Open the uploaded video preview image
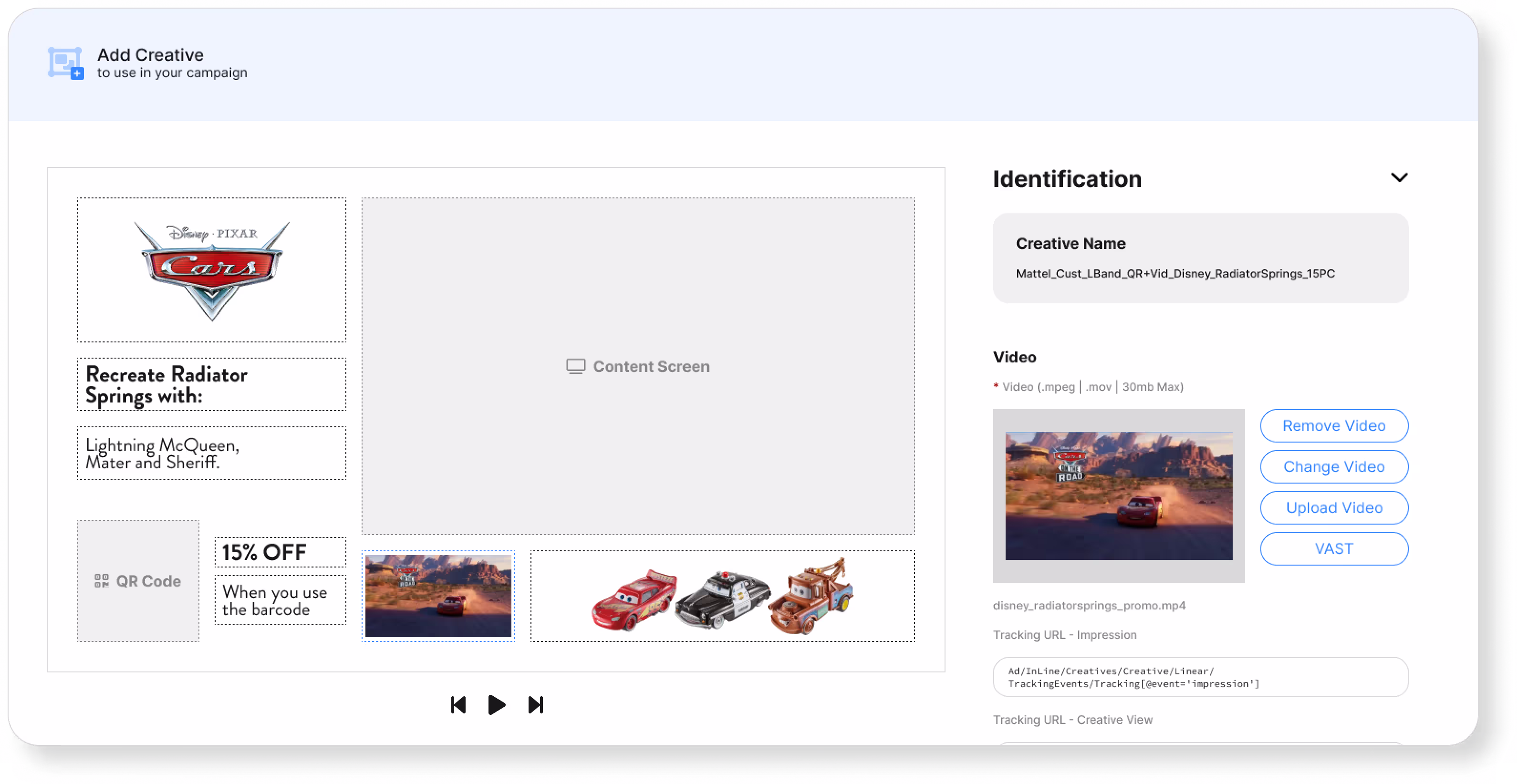Image resolution: width=1517 pixels, height=784 pixels. click(x=1118, y=495)
